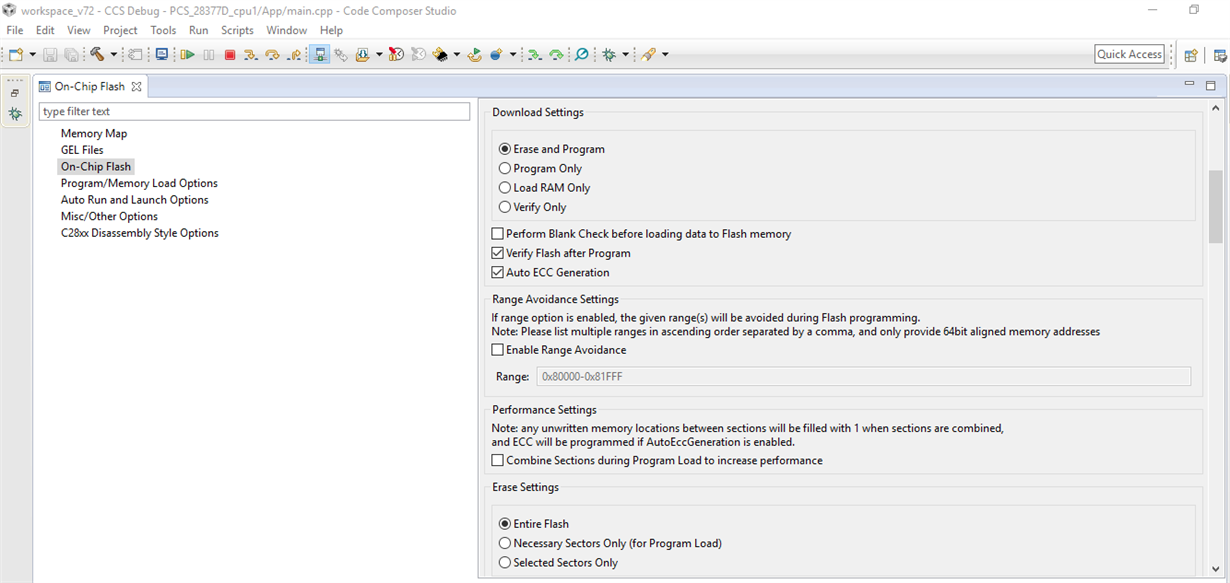Click the Assembly Step Into icon
1230x583 pixels.
tap(534, 55)
